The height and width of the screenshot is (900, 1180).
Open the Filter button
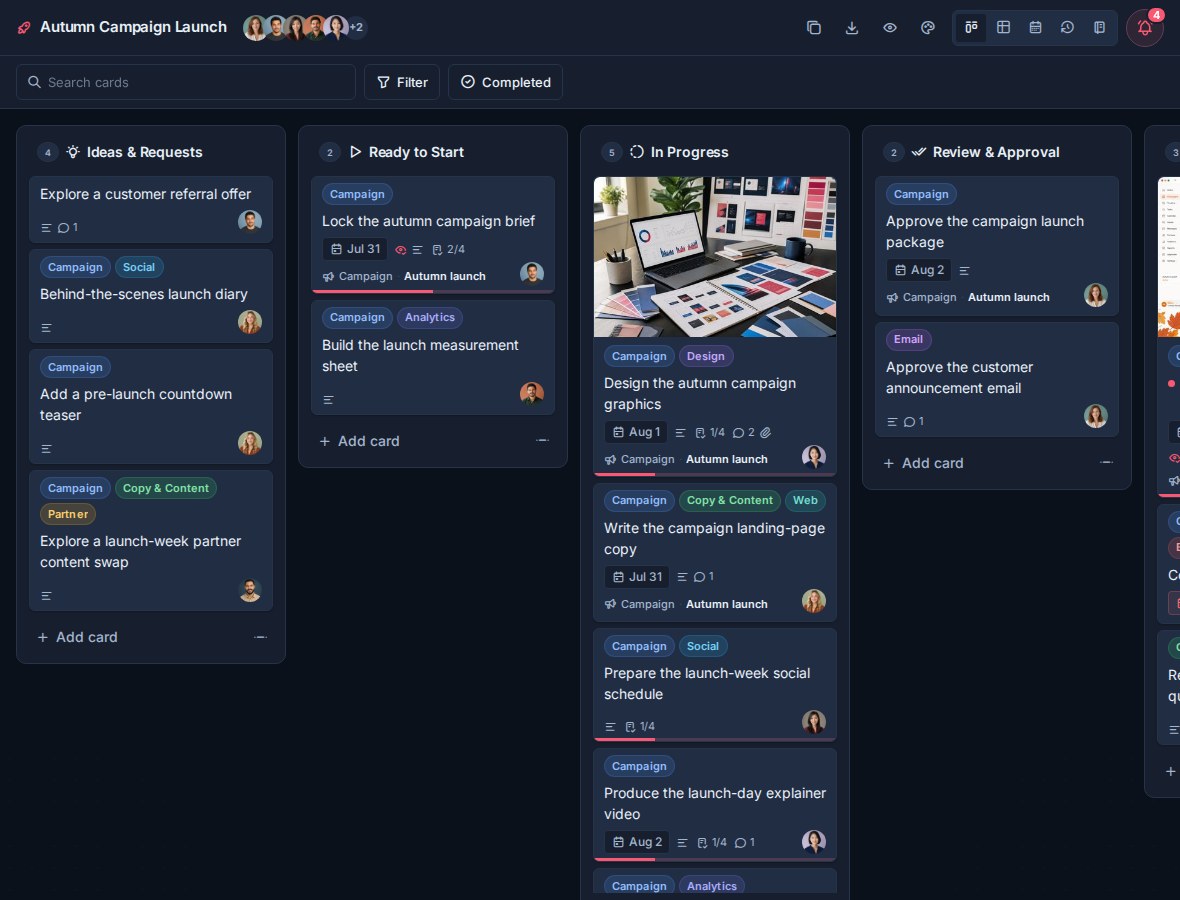(402, 82)
